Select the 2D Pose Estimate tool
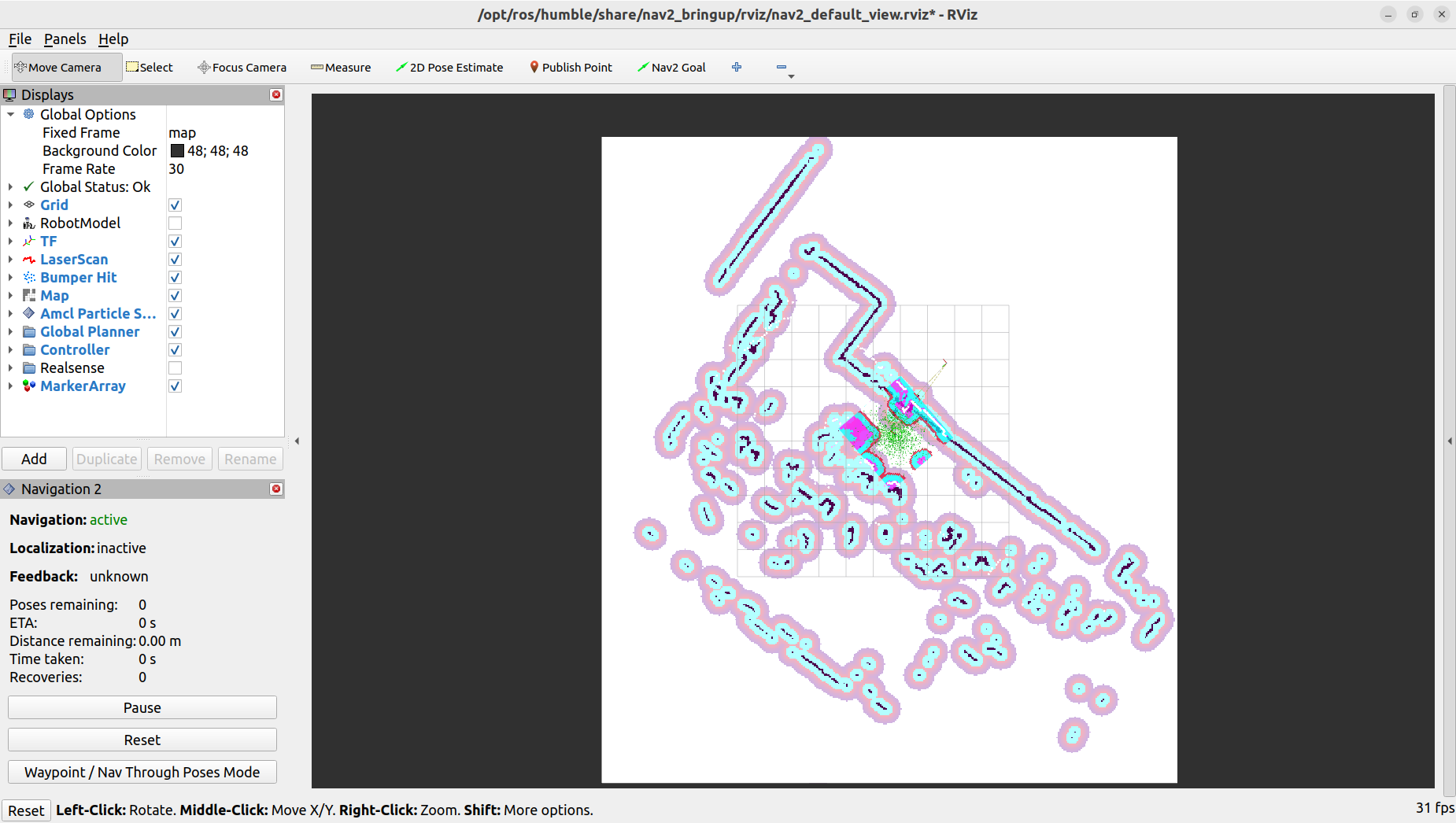The width and height of the screenshot is (1456, 823). [x=449, y=67]
